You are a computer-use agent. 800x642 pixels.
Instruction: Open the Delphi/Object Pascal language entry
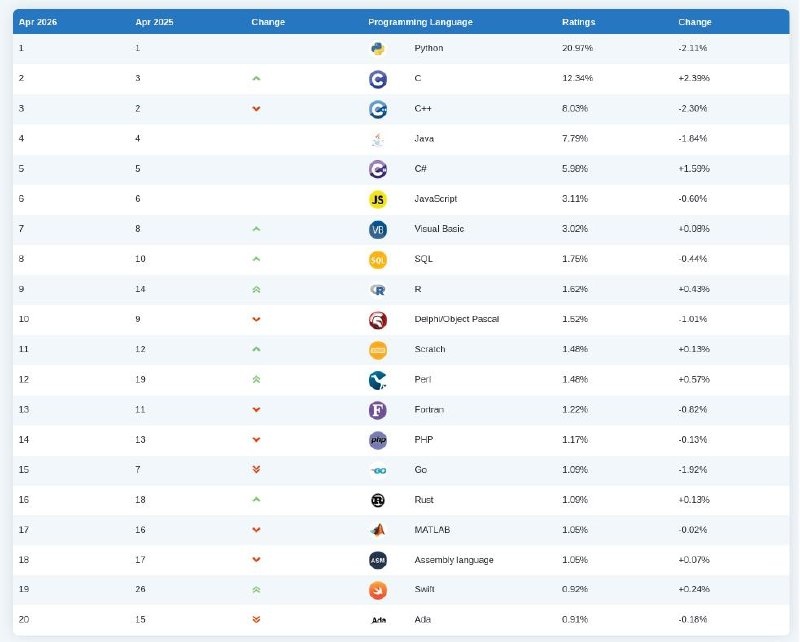click(x=456, y=319)
